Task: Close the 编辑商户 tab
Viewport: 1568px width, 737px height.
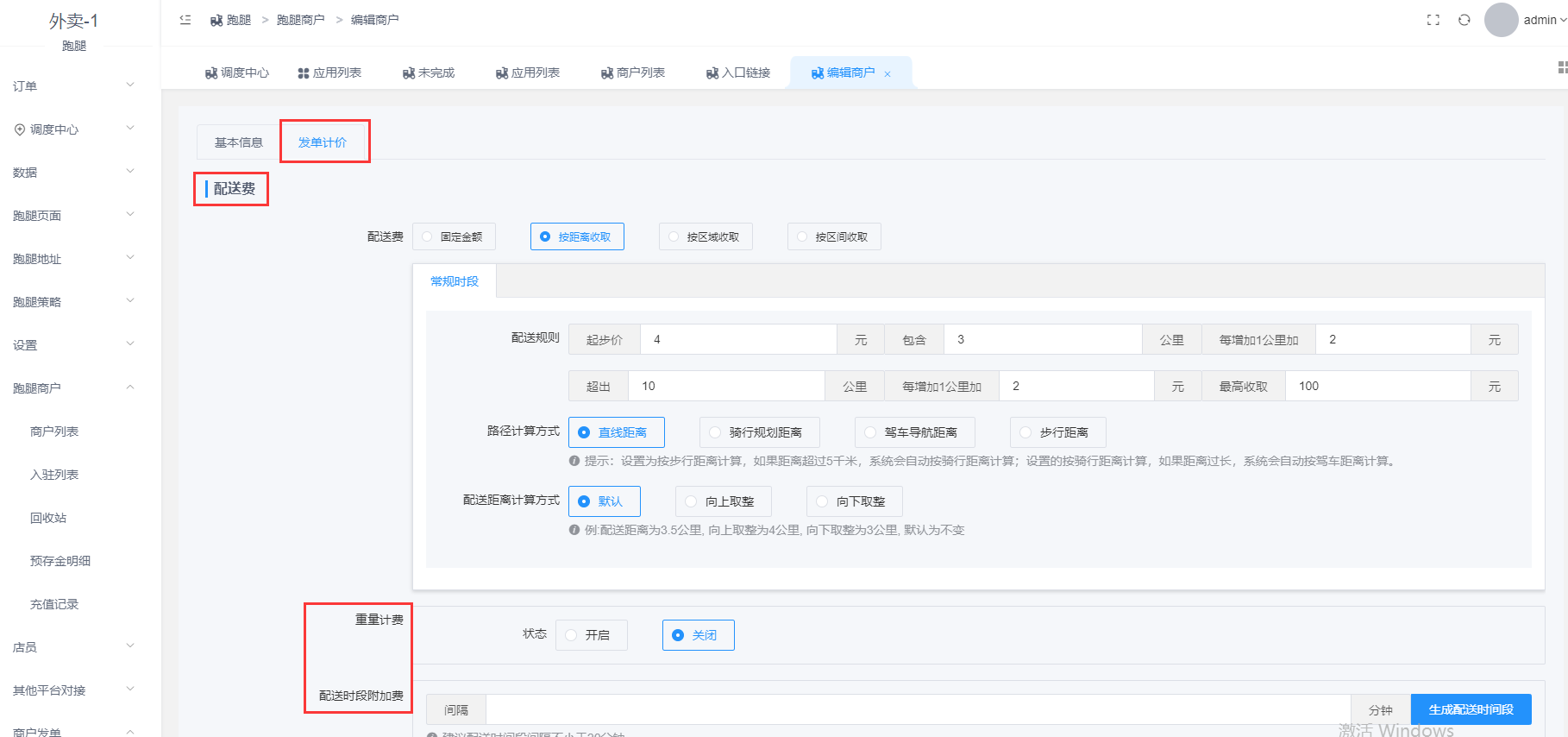Action: pyautogui.click(x=887, y=74)
